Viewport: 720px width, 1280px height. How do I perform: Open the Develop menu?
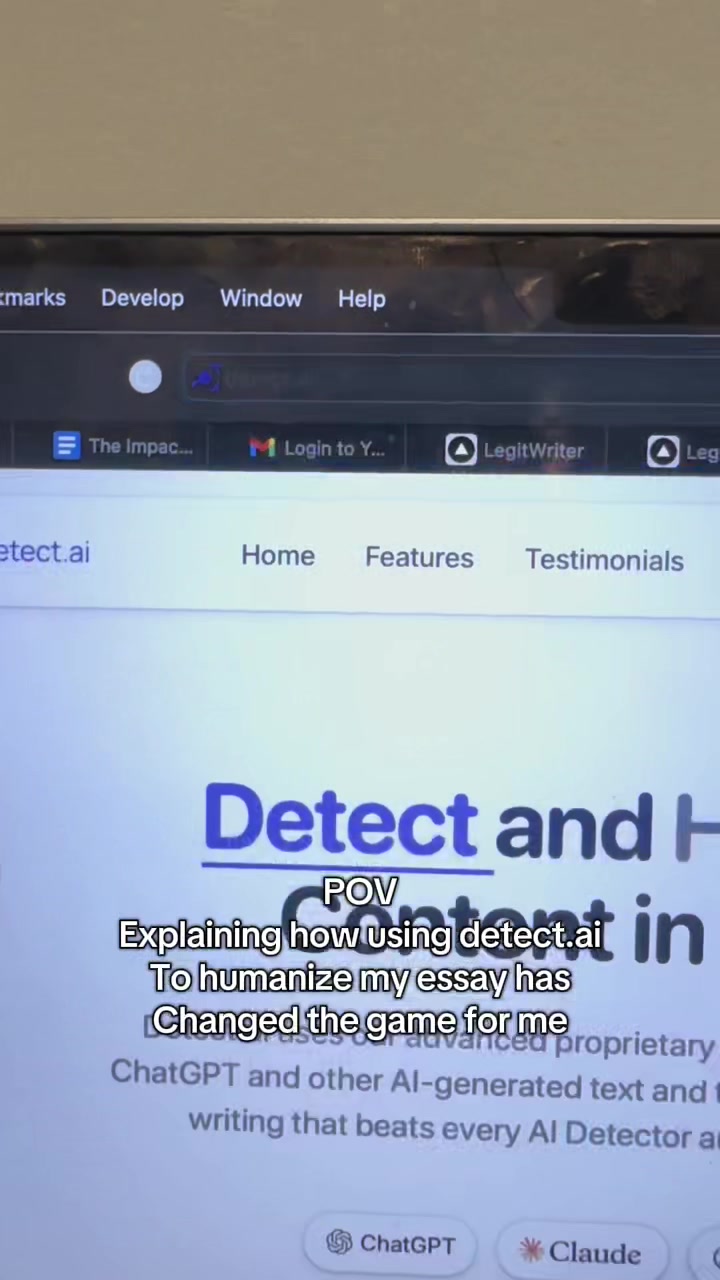click(x=142, y=298)
